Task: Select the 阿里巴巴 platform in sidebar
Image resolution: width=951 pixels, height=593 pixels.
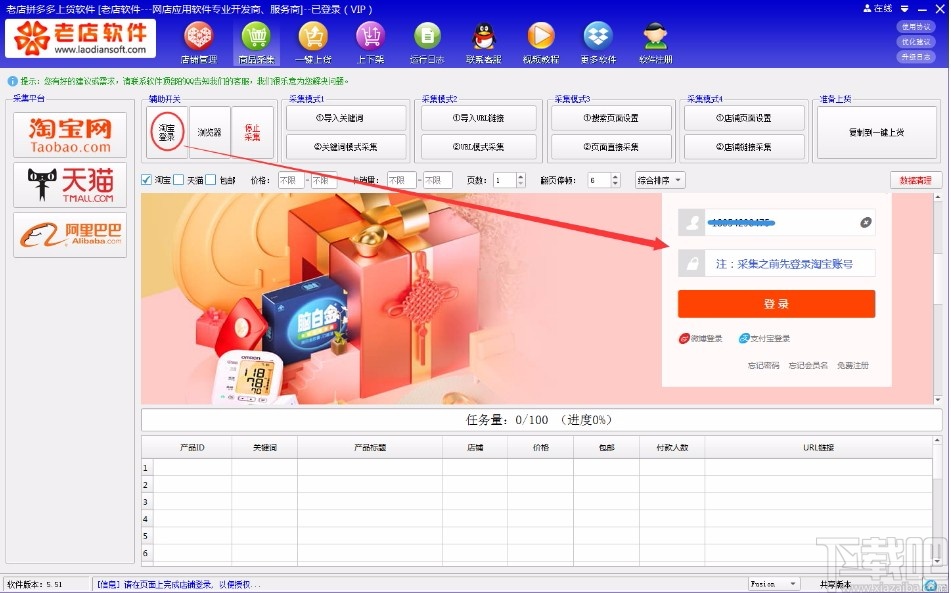Action: pyautogui.click(x=68, y=236)
